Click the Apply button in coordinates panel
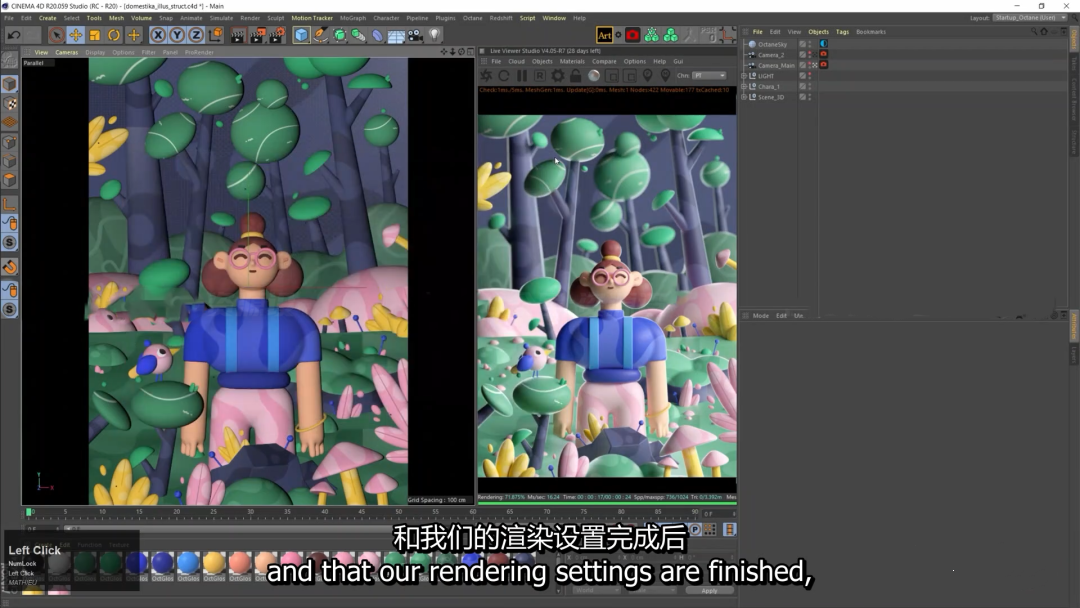 pos(709,591)
